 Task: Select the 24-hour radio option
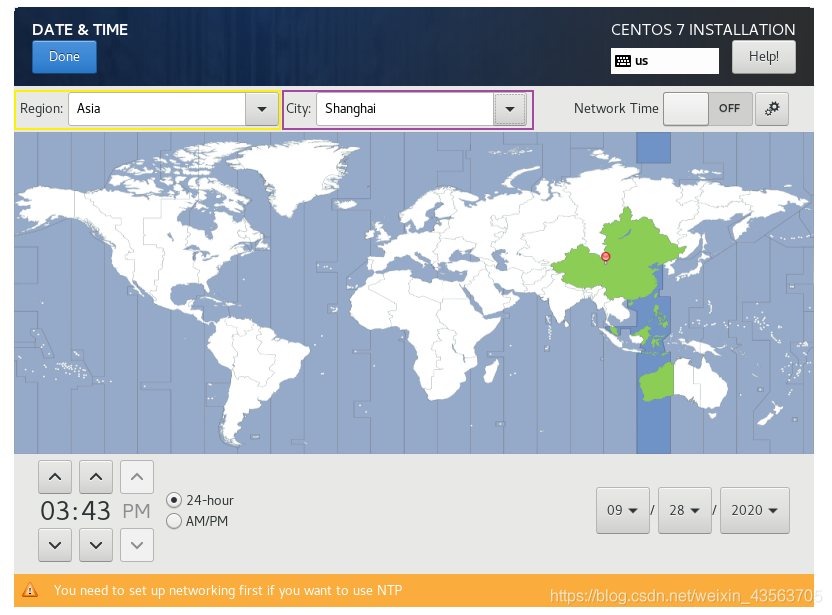pyautogui.click(x=174, y=500)
